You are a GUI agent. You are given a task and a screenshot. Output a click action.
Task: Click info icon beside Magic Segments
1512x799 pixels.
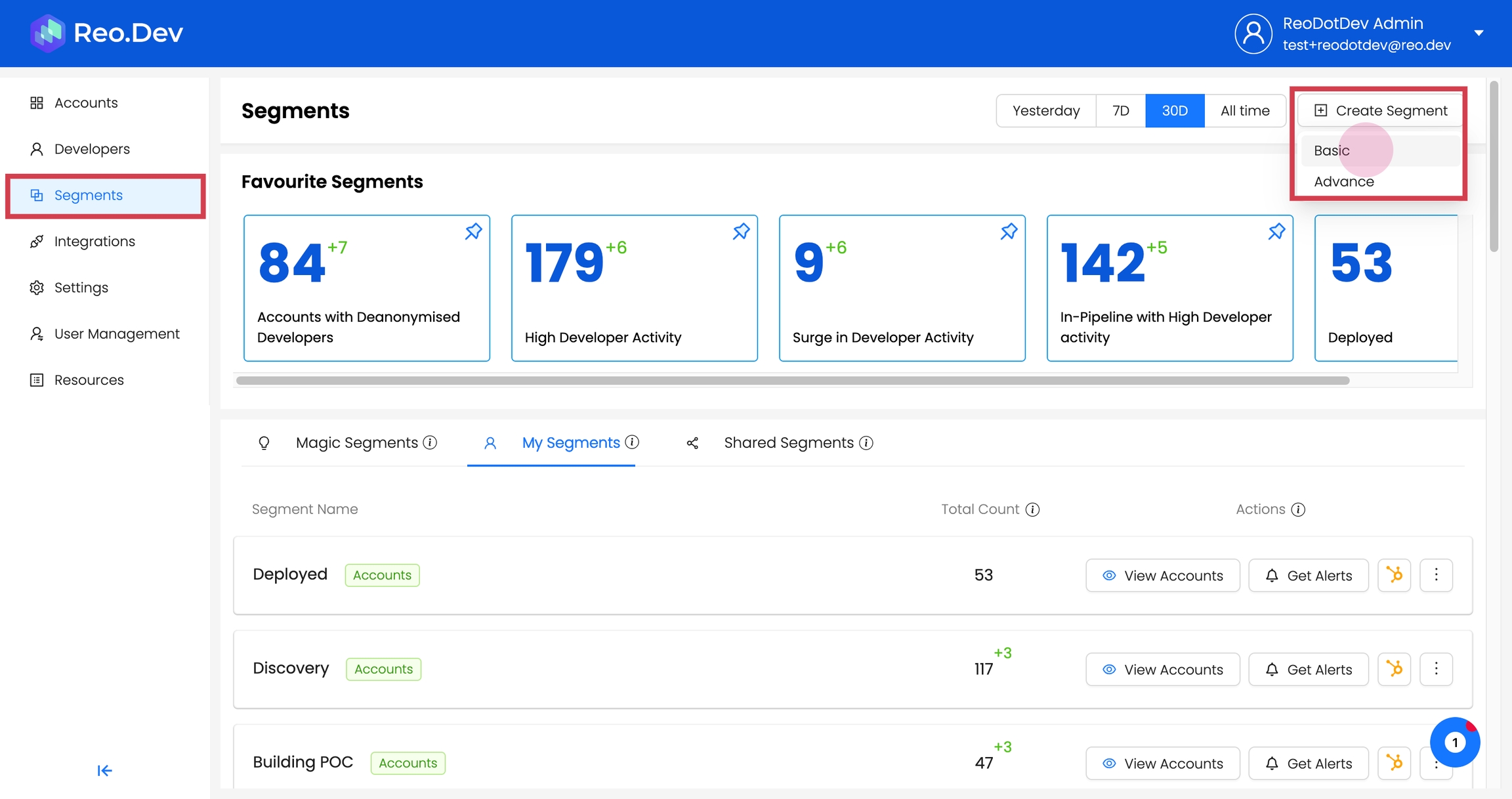[x=430, y=443]
